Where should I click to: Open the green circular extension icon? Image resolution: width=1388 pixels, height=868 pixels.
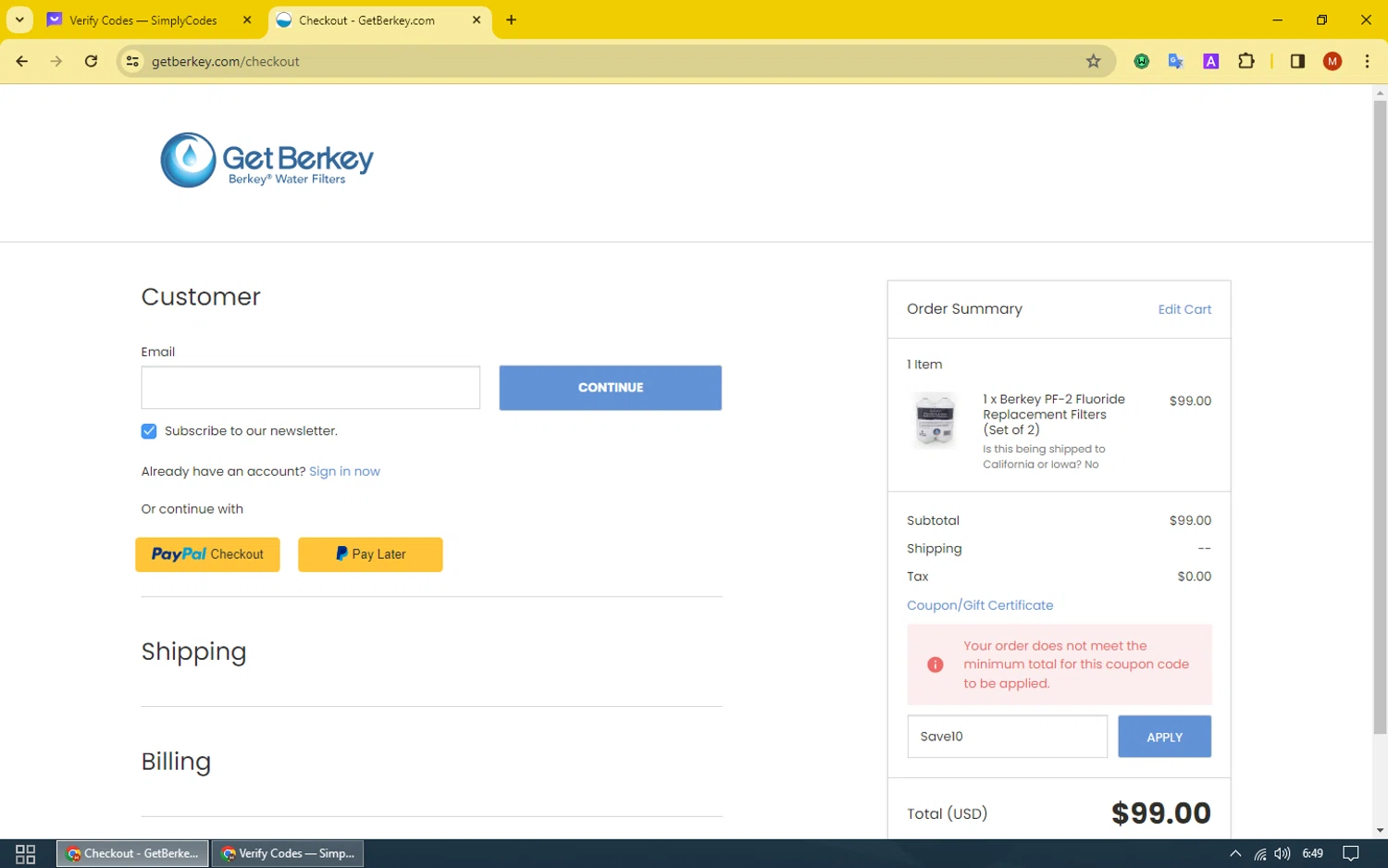tap(1142, 61)
